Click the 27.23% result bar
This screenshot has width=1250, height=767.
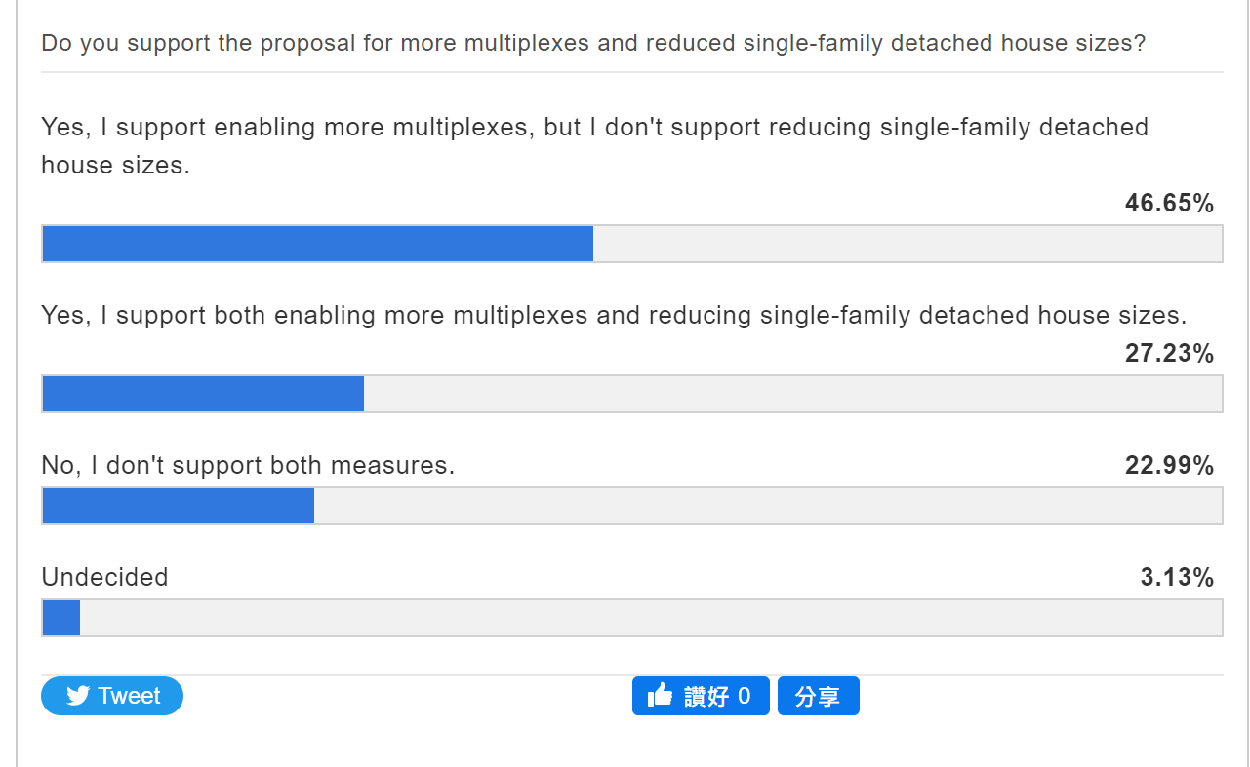[632, 393]
